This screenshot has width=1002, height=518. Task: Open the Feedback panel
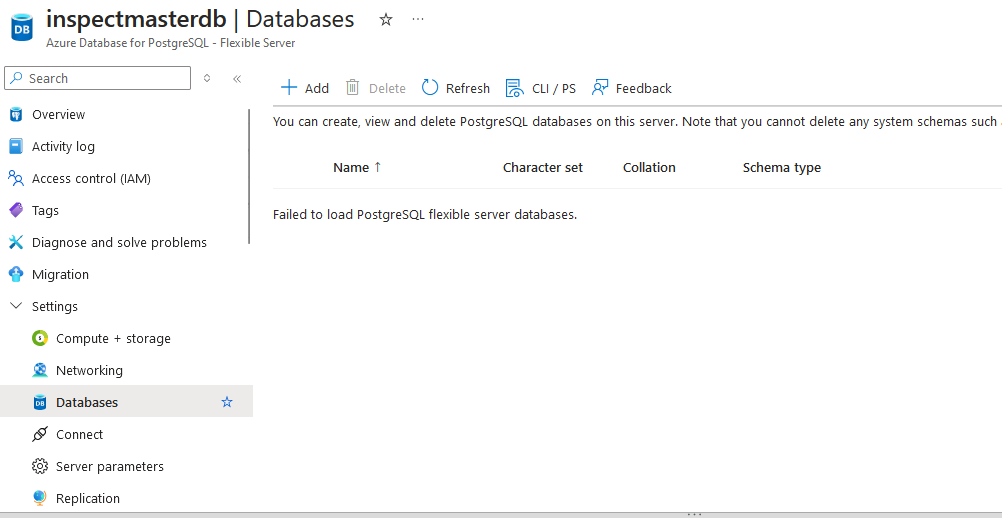631,88
